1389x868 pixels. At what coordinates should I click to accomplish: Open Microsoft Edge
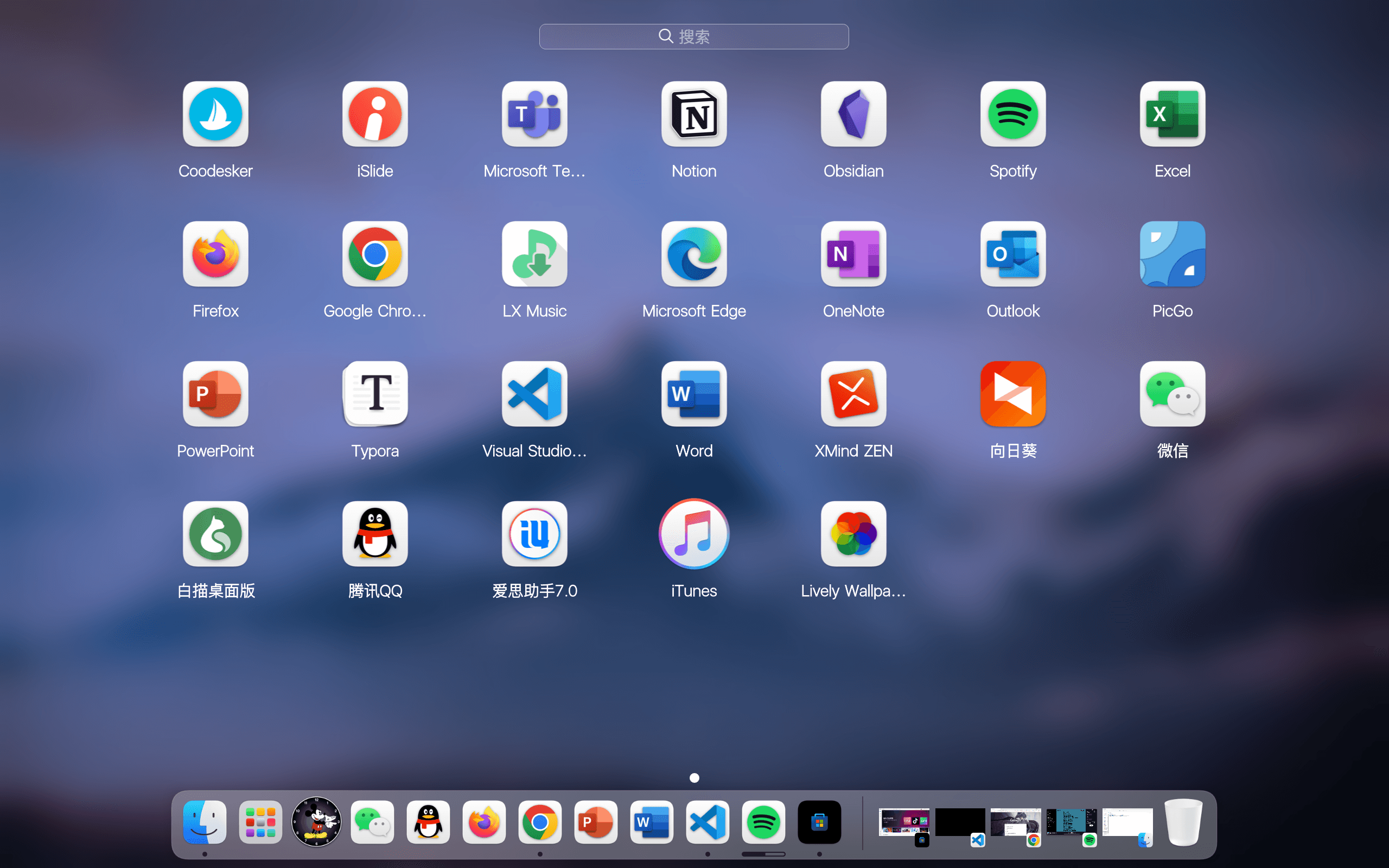click(x=694, y=254)
